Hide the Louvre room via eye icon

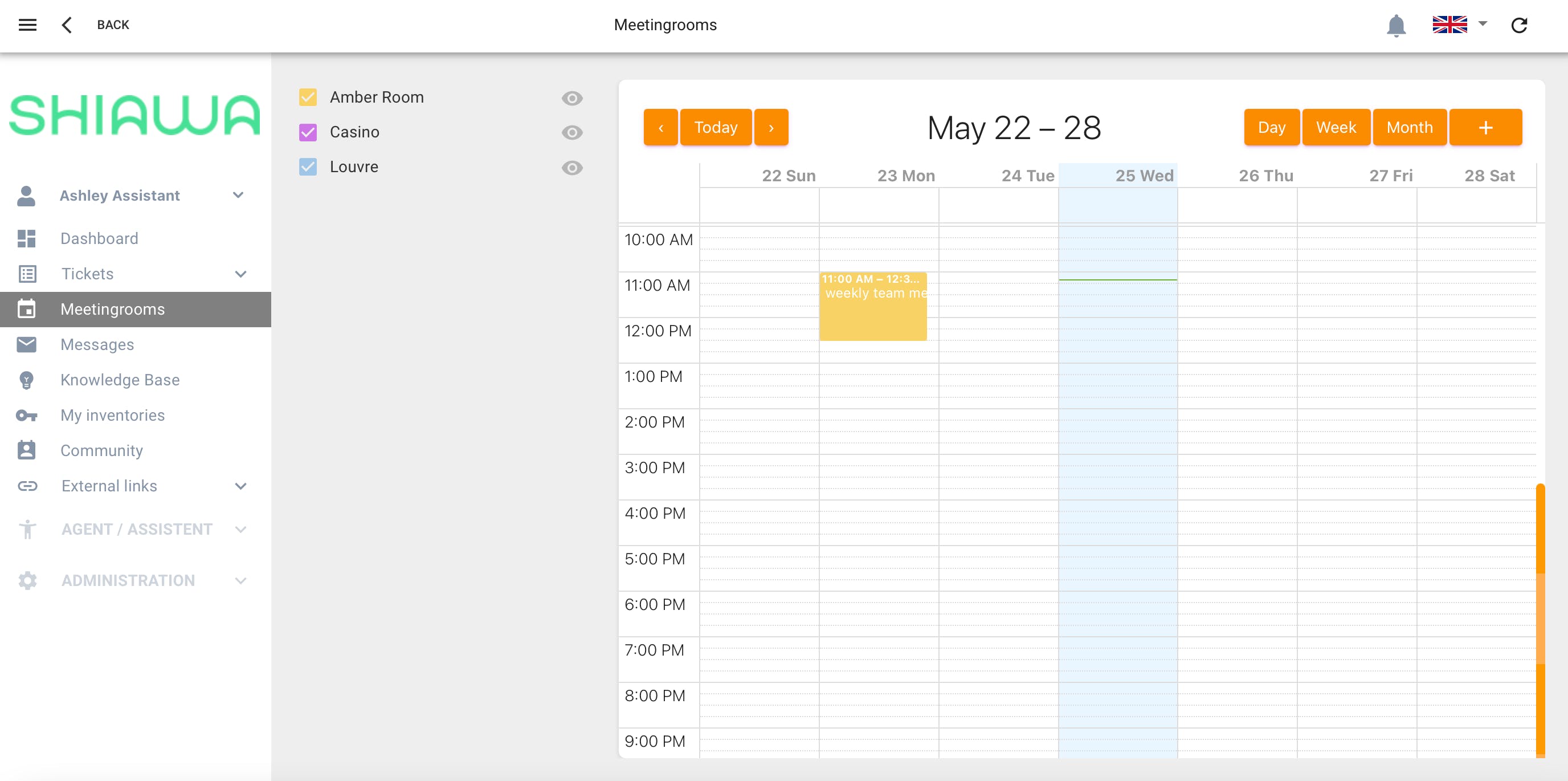571,167
